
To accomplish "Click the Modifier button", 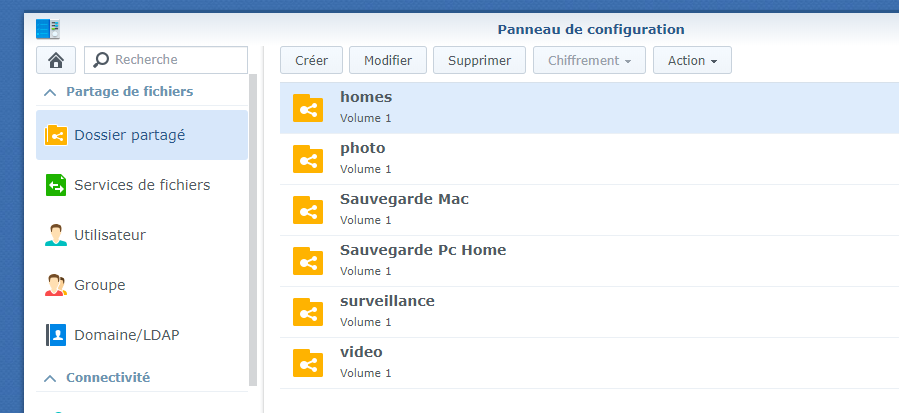I will [388, 60].
